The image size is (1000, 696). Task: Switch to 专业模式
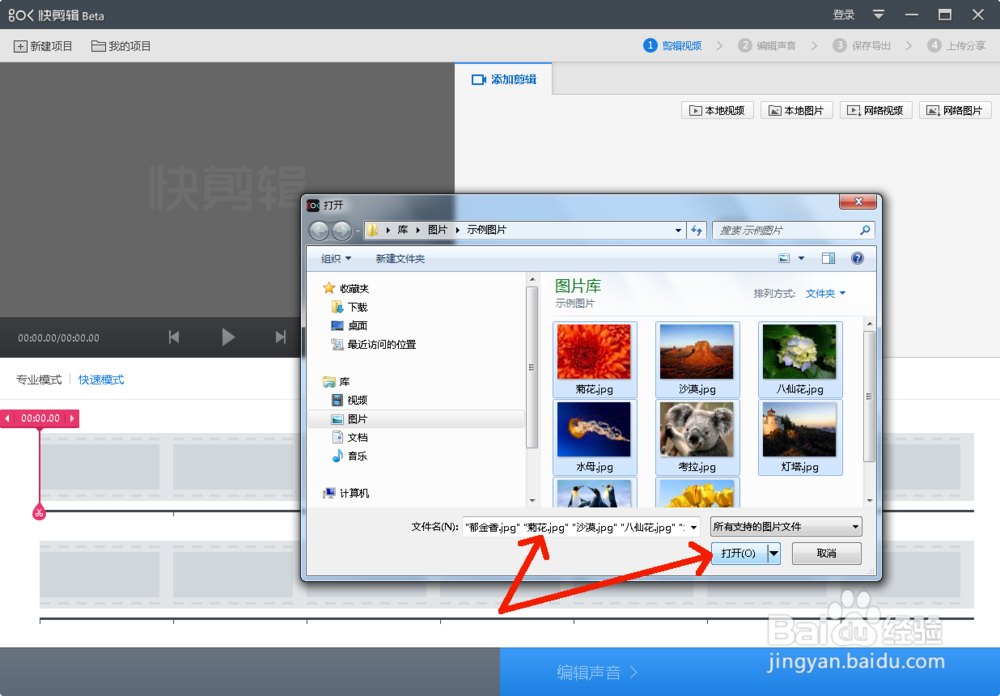click(38, 380)
